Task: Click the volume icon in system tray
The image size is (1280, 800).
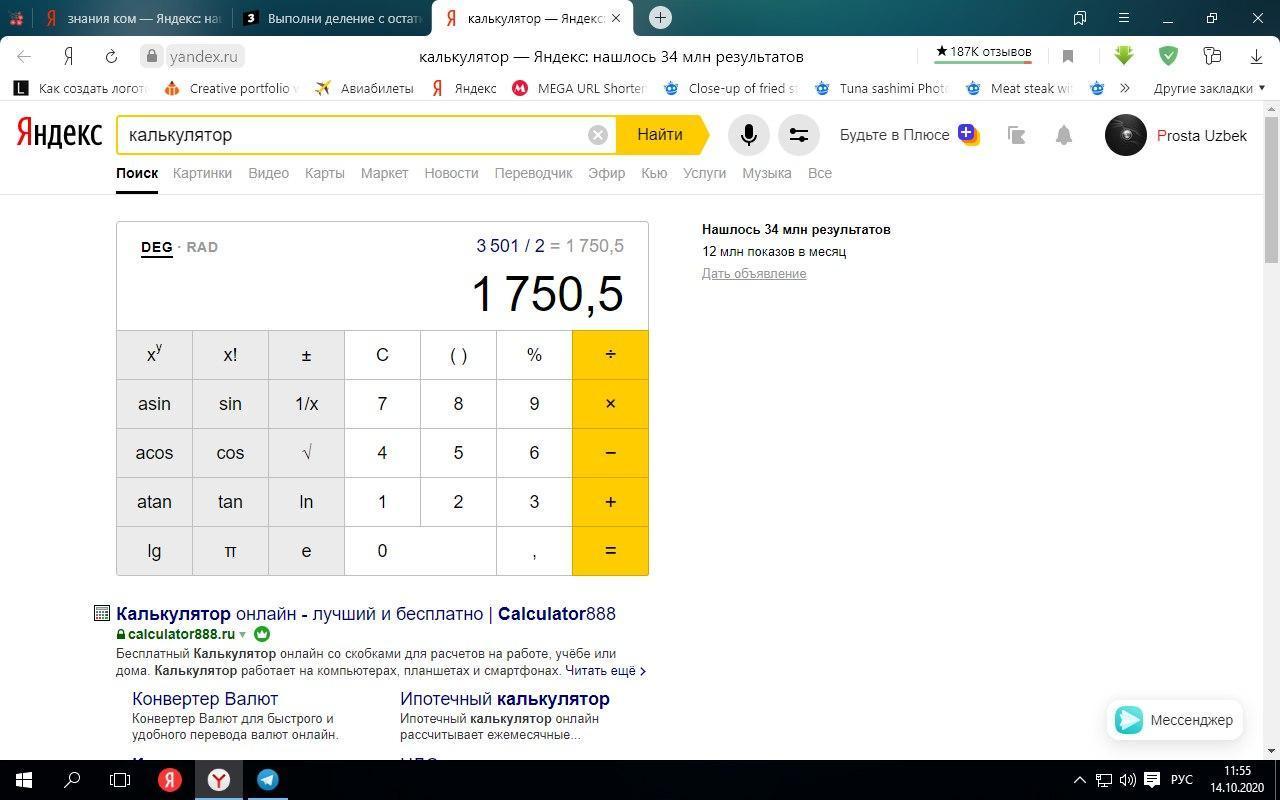Action: coord(1127,780)
